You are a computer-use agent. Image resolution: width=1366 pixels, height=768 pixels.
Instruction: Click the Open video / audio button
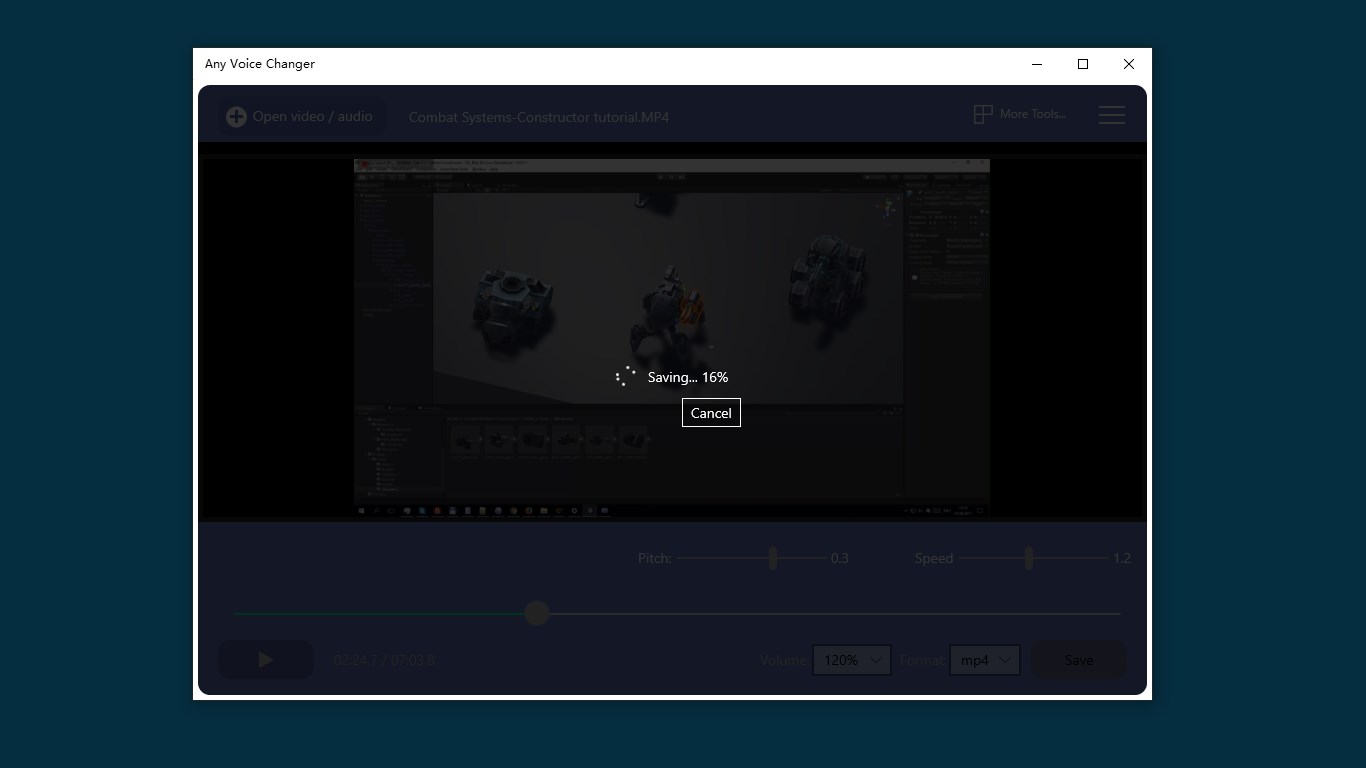click(x=299, y=116)
